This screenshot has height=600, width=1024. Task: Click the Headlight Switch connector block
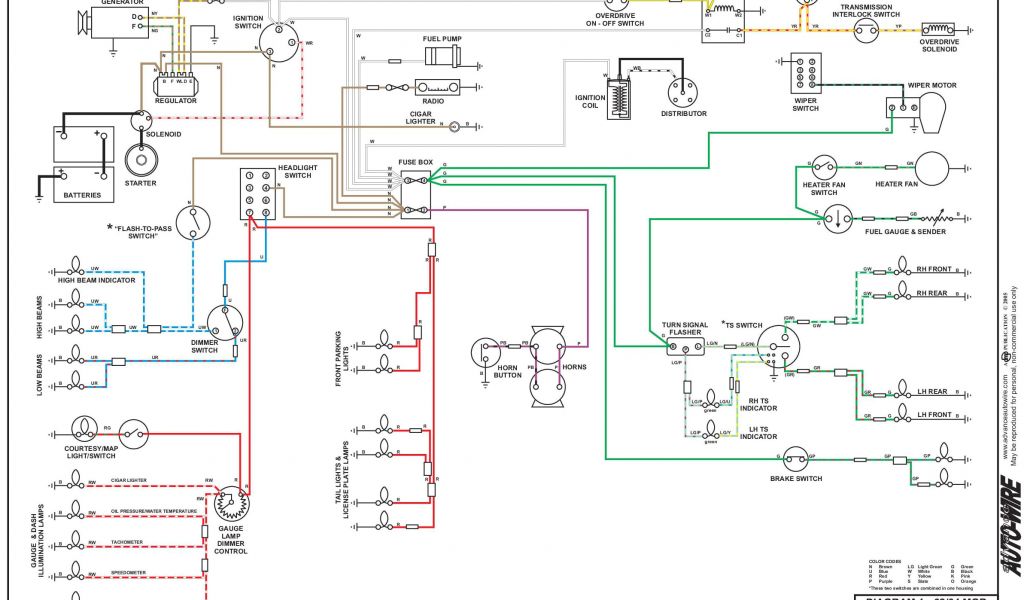257,193
